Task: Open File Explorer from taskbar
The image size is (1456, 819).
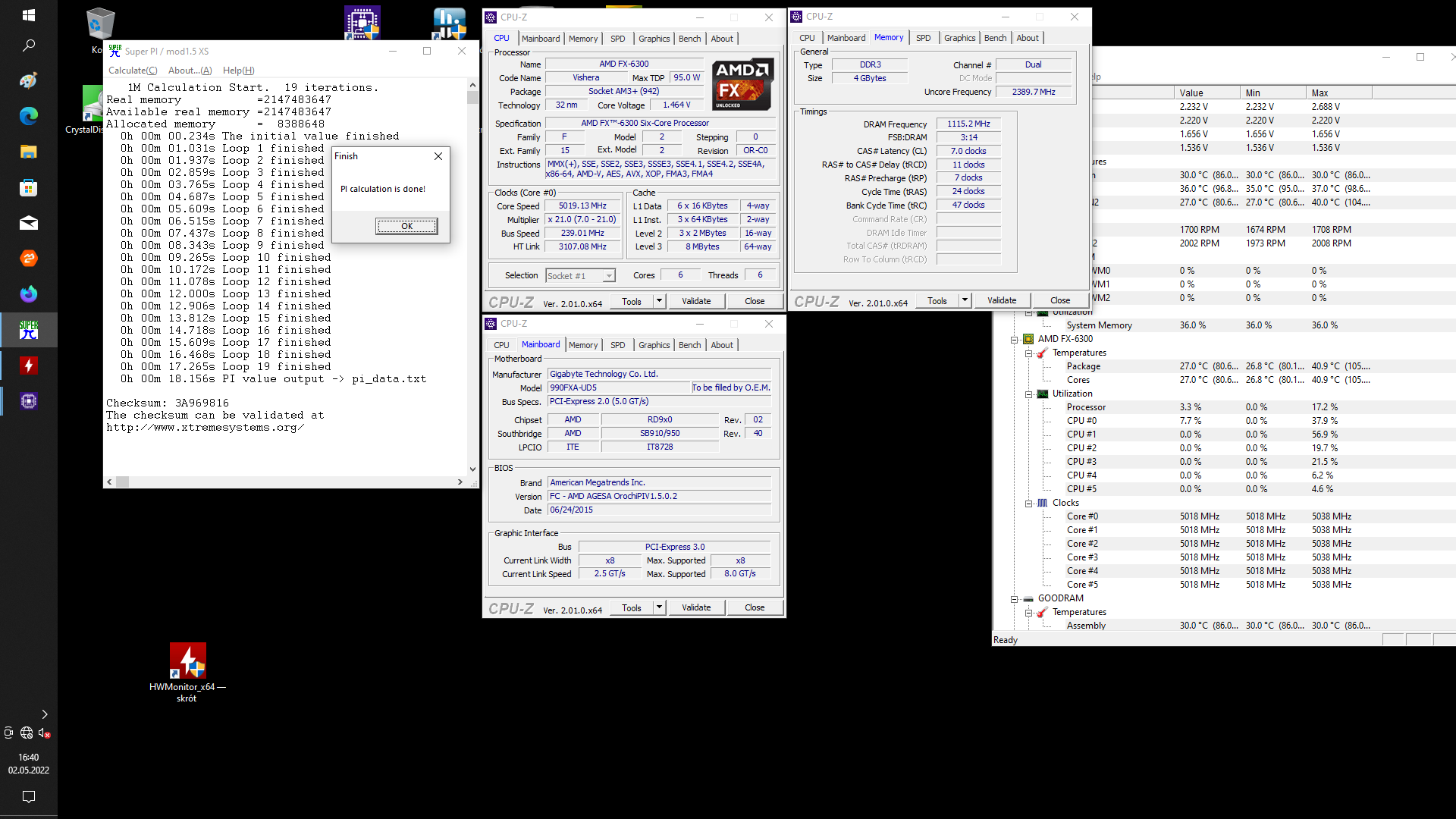Action: point(28,152)
